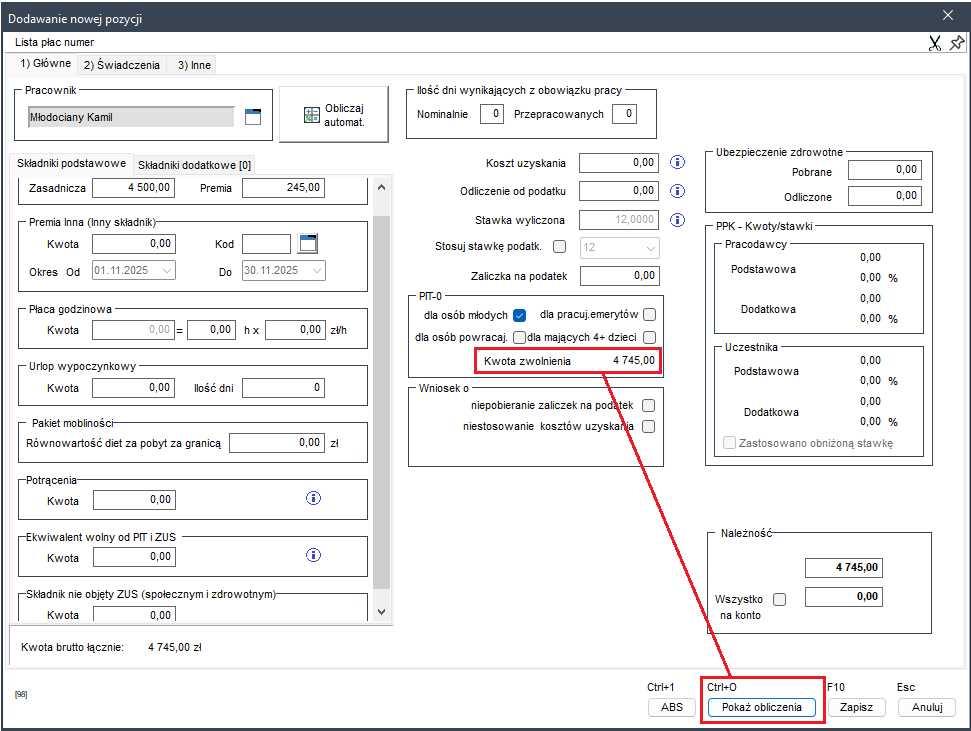Click info icon in Ekwiwalent wolny section
The width and height of the screenshot is (971, 731).
[x=312, y=555]
